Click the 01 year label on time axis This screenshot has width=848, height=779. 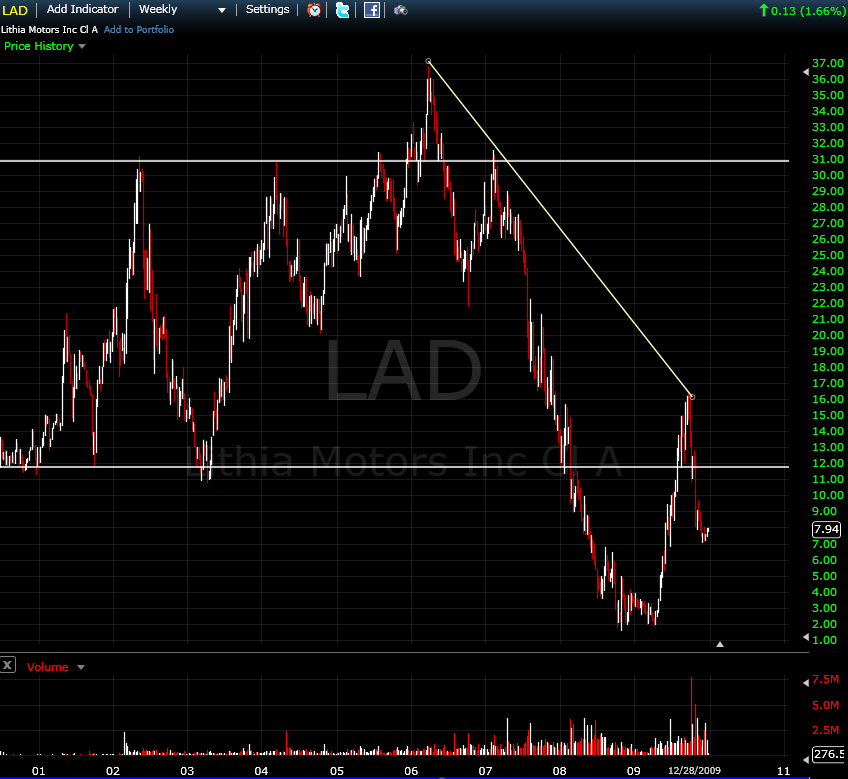(38, 771)
